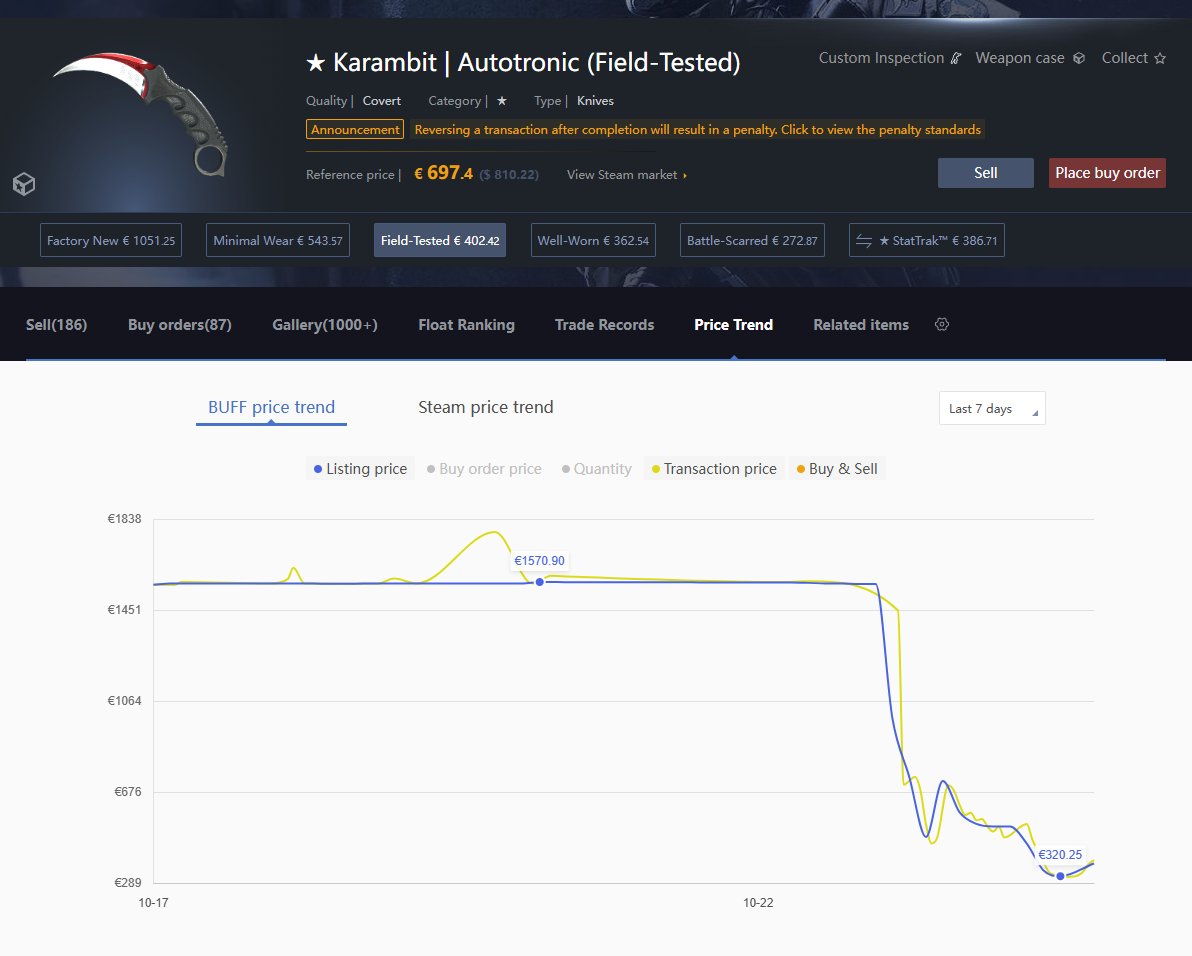Click the Covert quality value
The image size is (1192, 956).
point(382,100)
